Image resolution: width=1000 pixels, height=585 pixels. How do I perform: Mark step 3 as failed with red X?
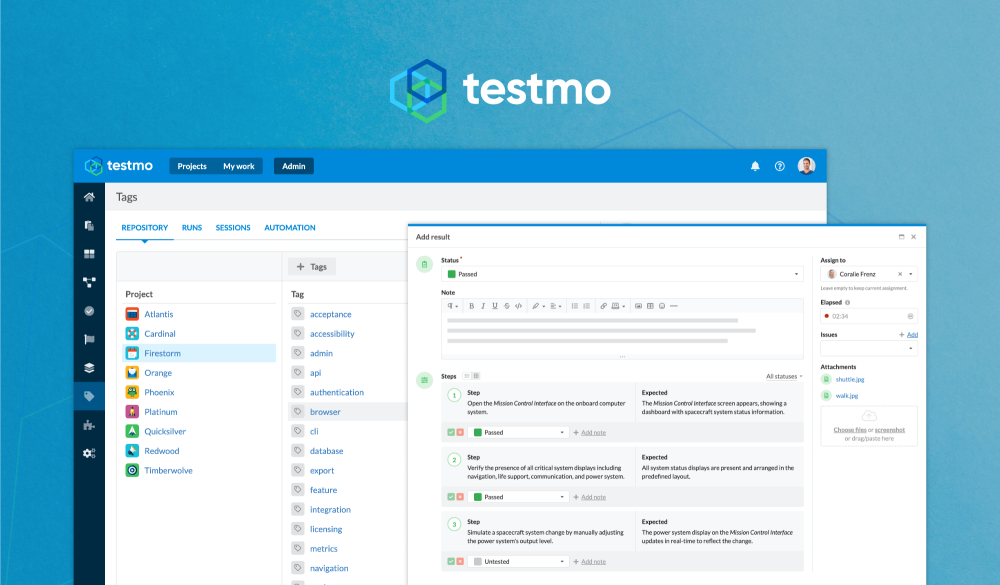(x=460, y=561)
